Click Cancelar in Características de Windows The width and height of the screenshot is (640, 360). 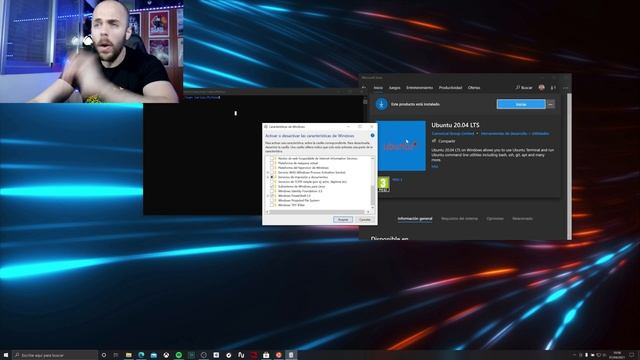click(364, 220)
